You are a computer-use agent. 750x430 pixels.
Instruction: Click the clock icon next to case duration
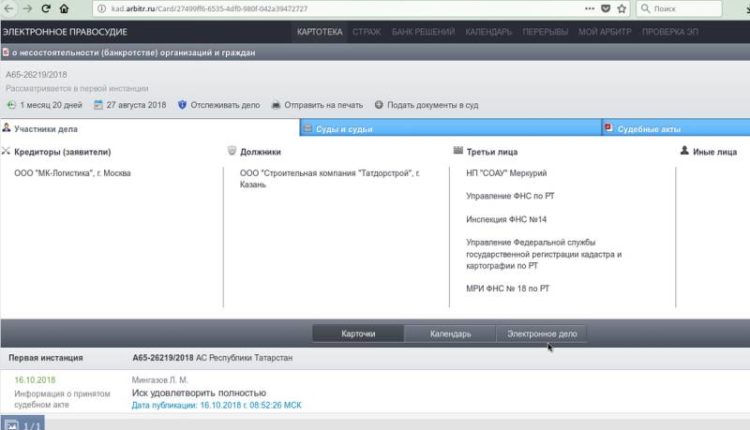point(11,105)
